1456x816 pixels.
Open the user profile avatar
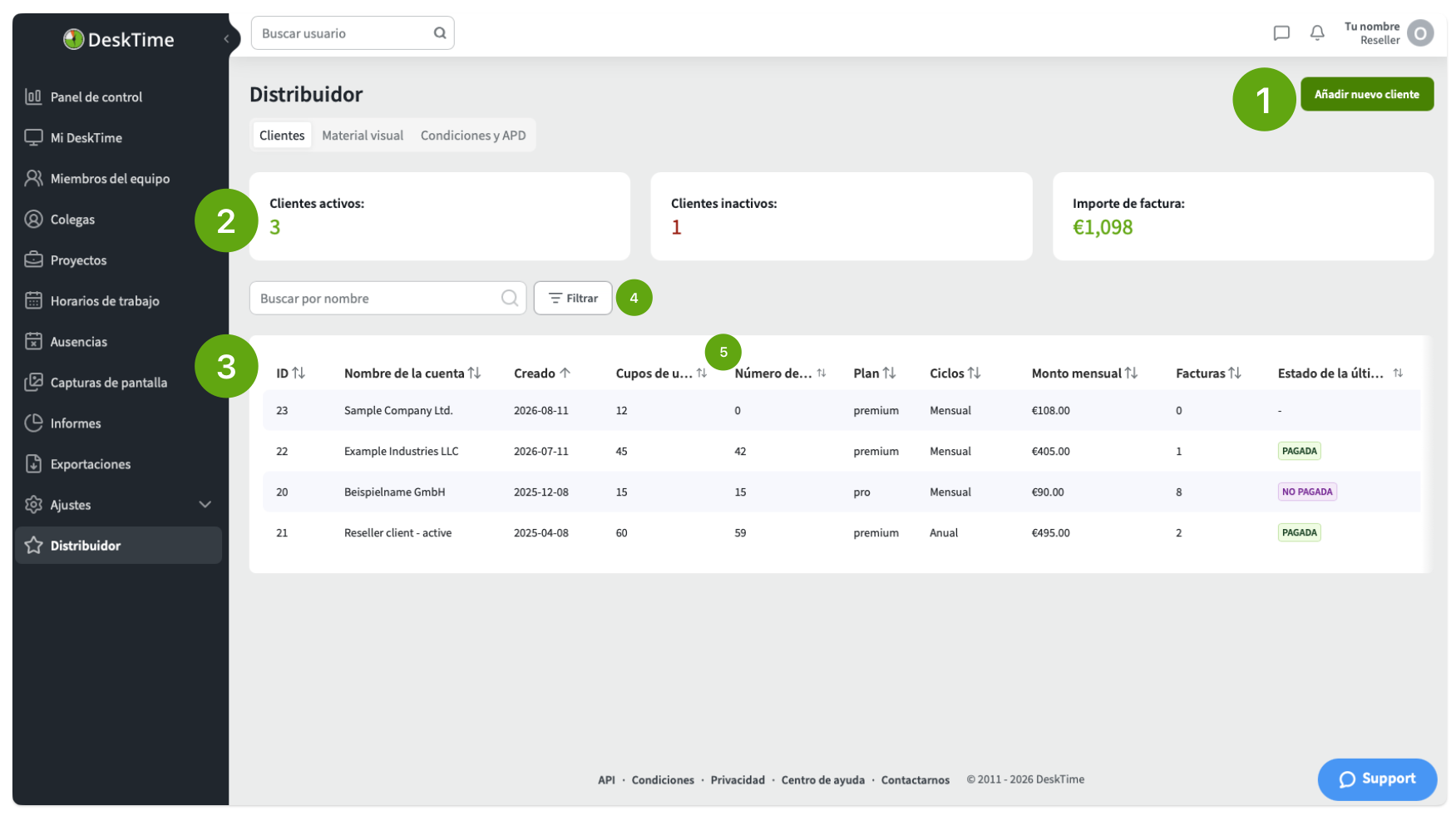click(1420, 33)
